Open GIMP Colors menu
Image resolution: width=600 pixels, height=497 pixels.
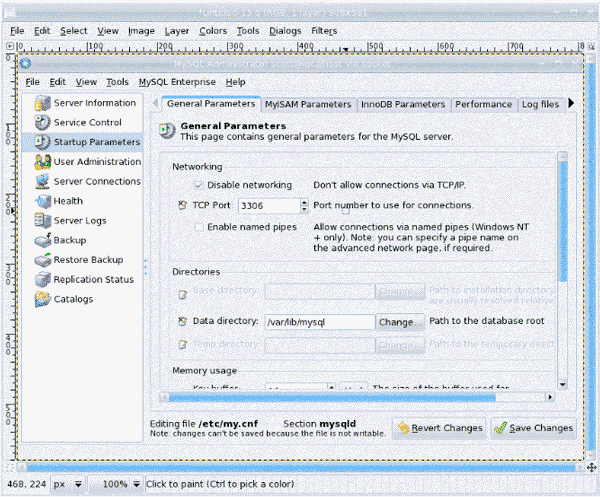[x=213, y=31]
